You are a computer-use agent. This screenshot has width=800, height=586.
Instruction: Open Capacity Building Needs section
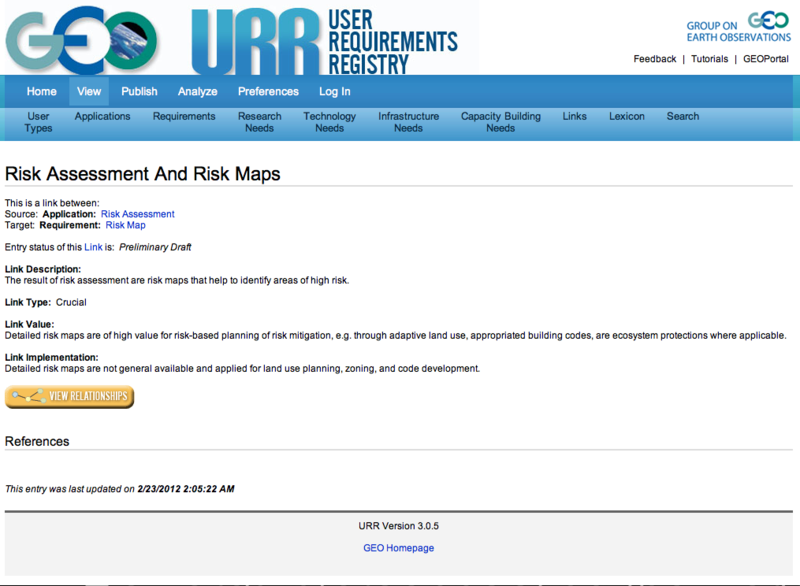coord(500,122)
